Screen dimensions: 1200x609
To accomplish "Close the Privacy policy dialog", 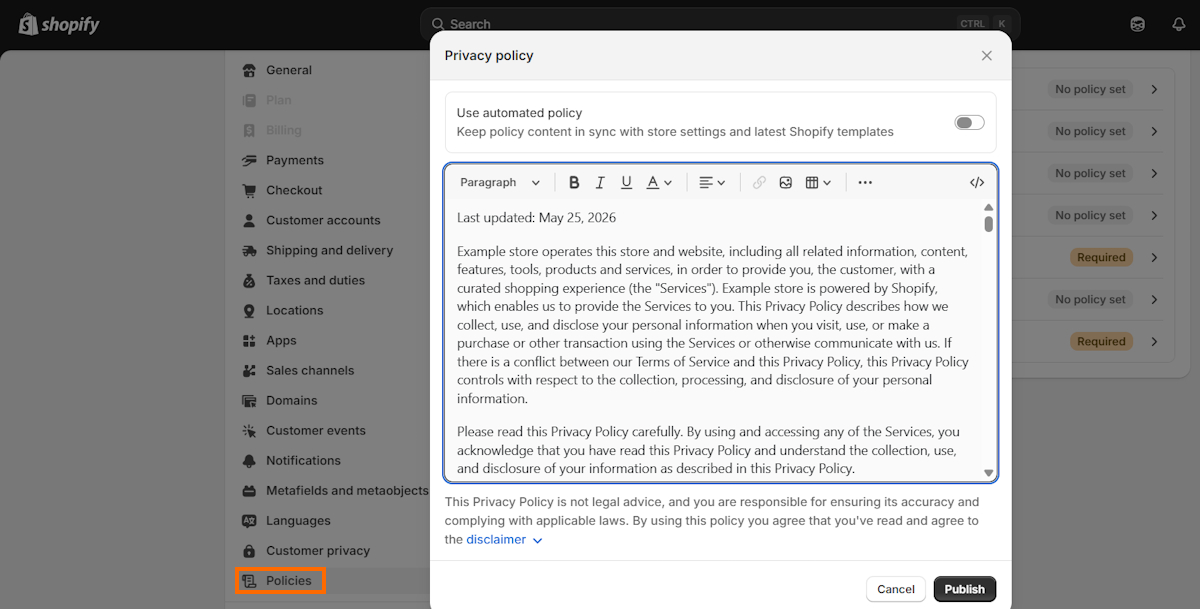I will coord(987,56).
